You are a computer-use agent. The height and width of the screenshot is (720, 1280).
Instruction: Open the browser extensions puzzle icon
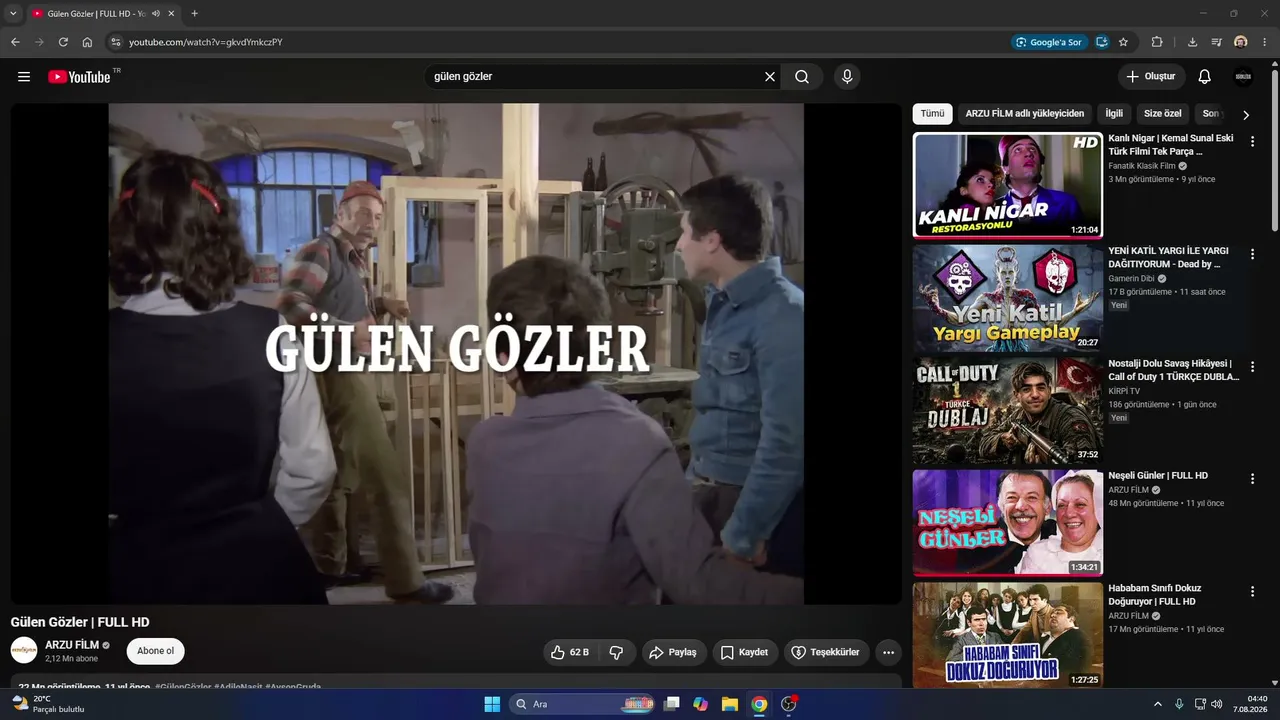[1157, 42]
